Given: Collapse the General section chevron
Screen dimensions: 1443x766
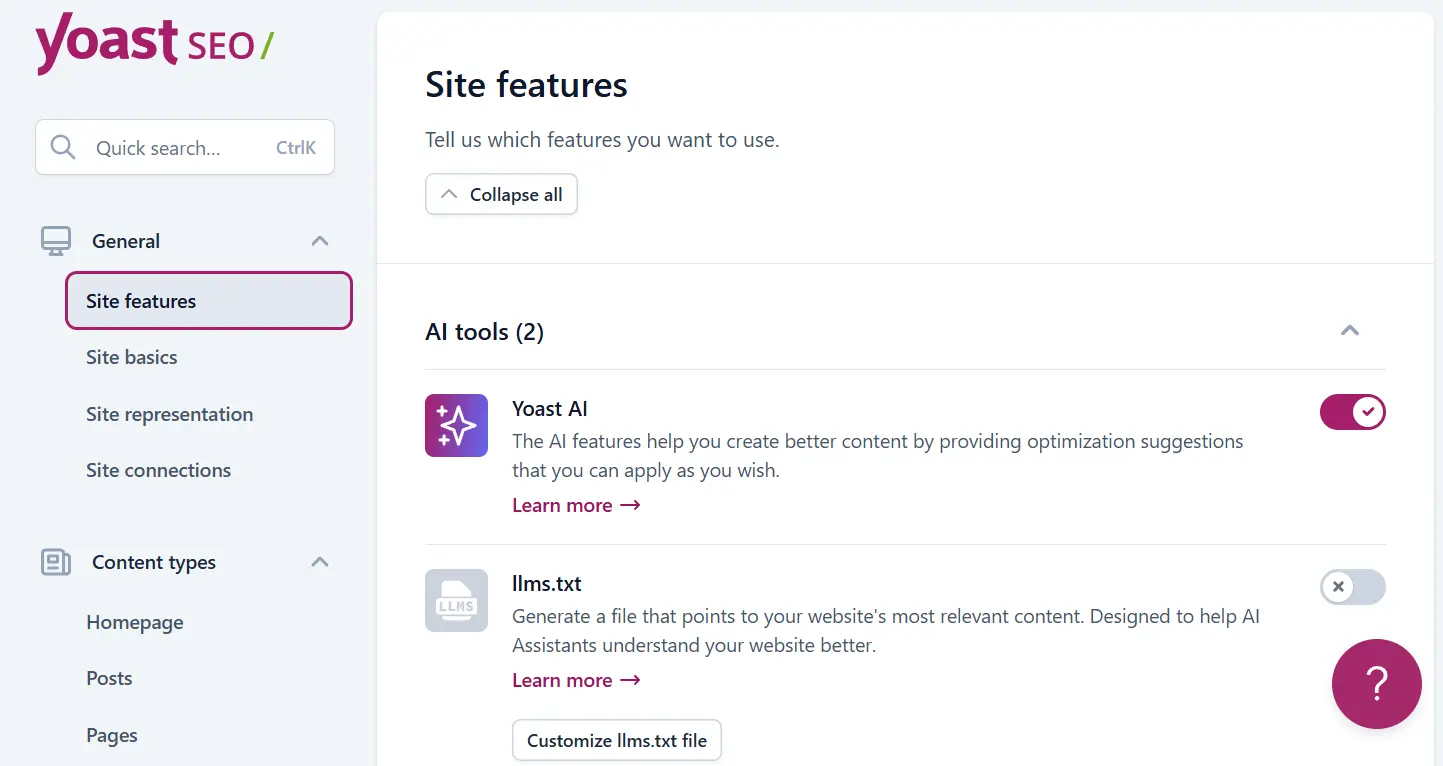Looking at the screenshot, I should tap(319, 240).
